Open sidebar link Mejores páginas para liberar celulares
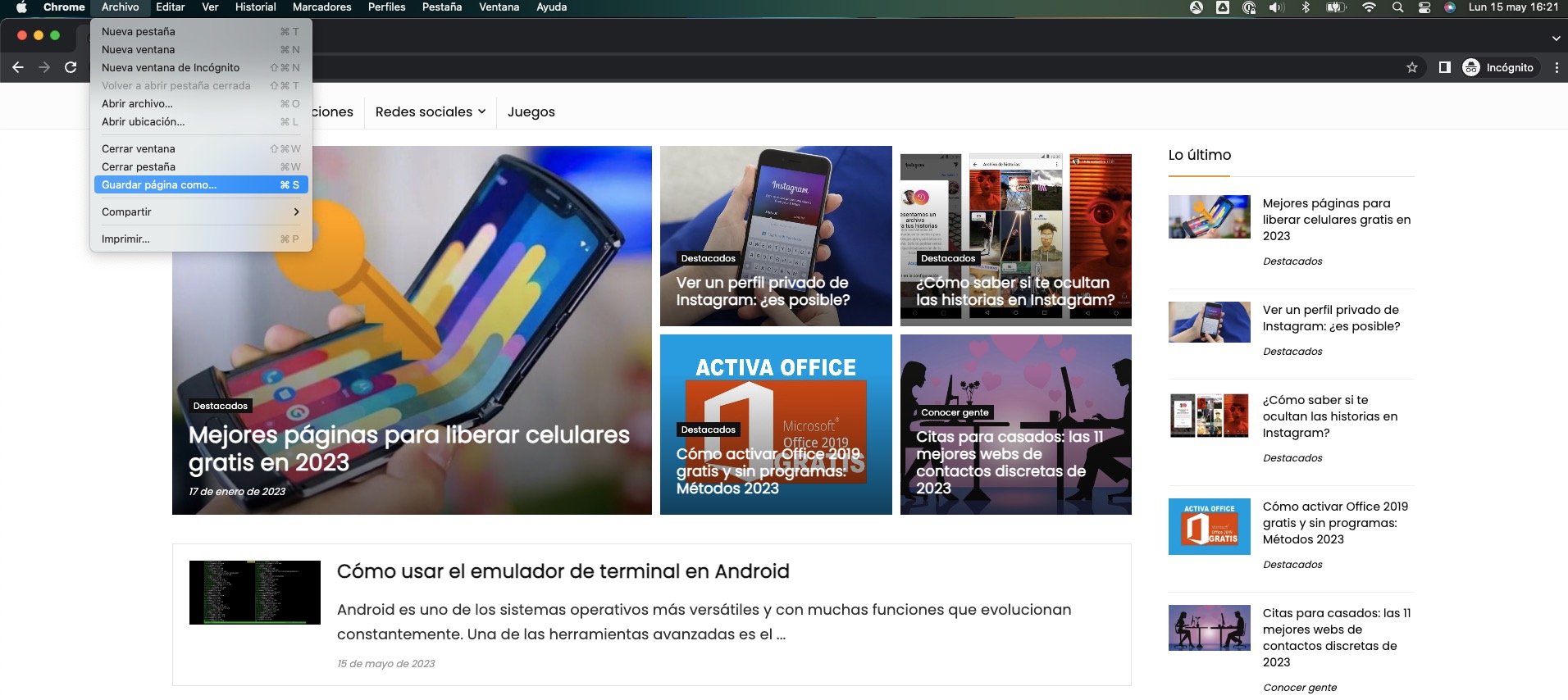This screenshot has width=1568, height=700. (x=1337, y=220)
